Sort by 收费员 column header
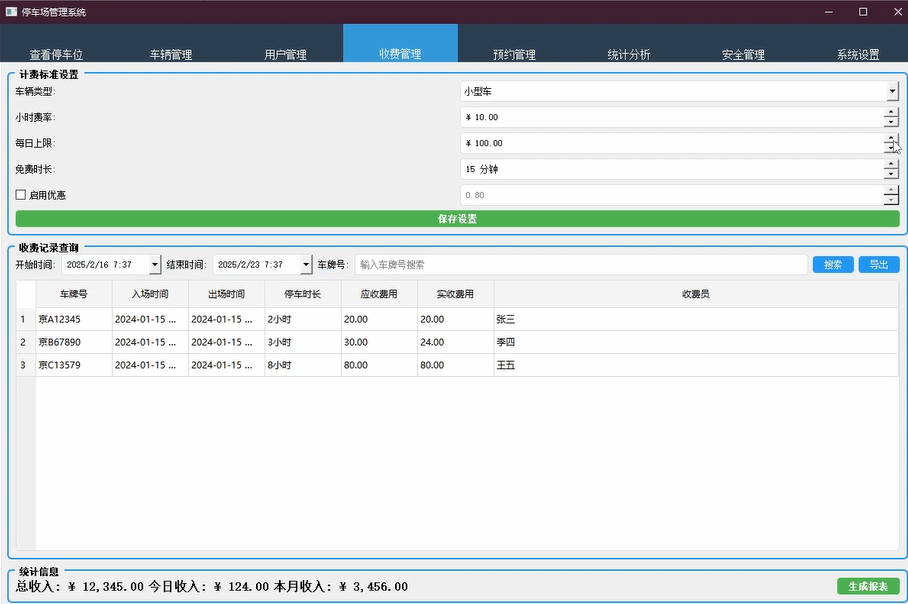The width and height of the screenshot is (908, 604). pos(696,294)
